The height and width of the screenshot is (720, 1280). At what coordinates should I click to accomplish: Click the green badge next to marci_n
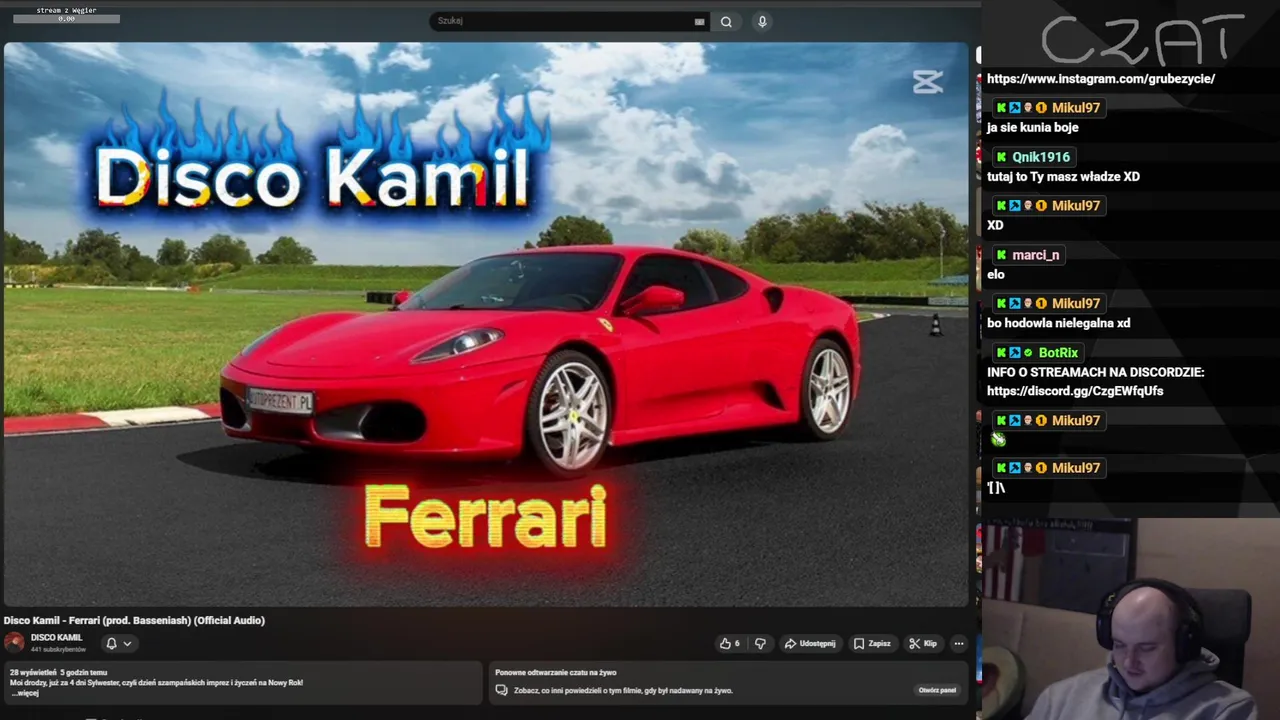click(x=1001, y=255)
